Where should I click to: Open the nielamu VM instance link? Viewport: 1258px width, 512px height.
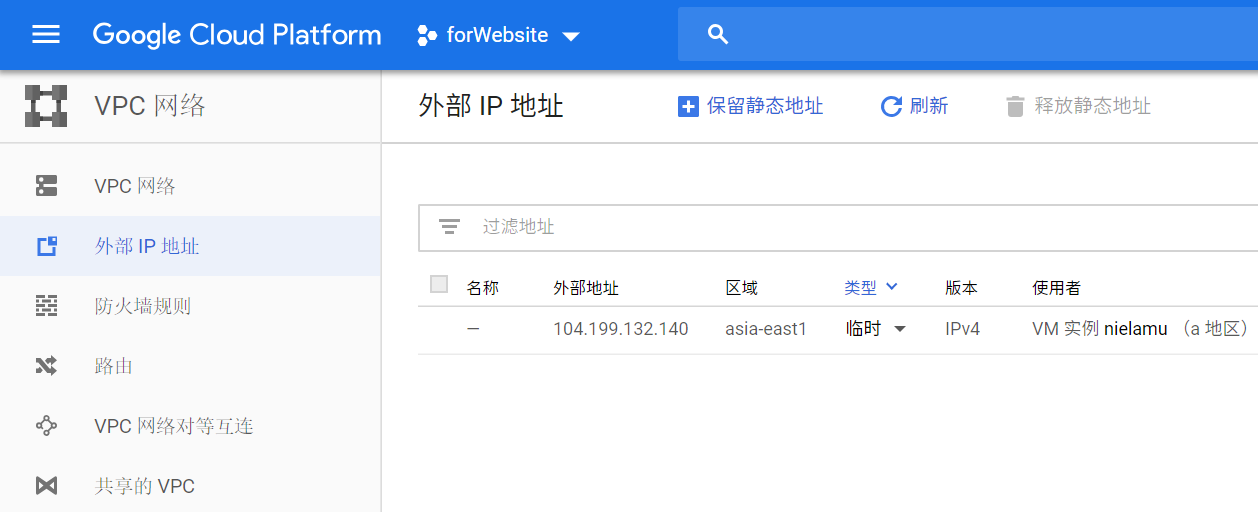coord(1135,329)
